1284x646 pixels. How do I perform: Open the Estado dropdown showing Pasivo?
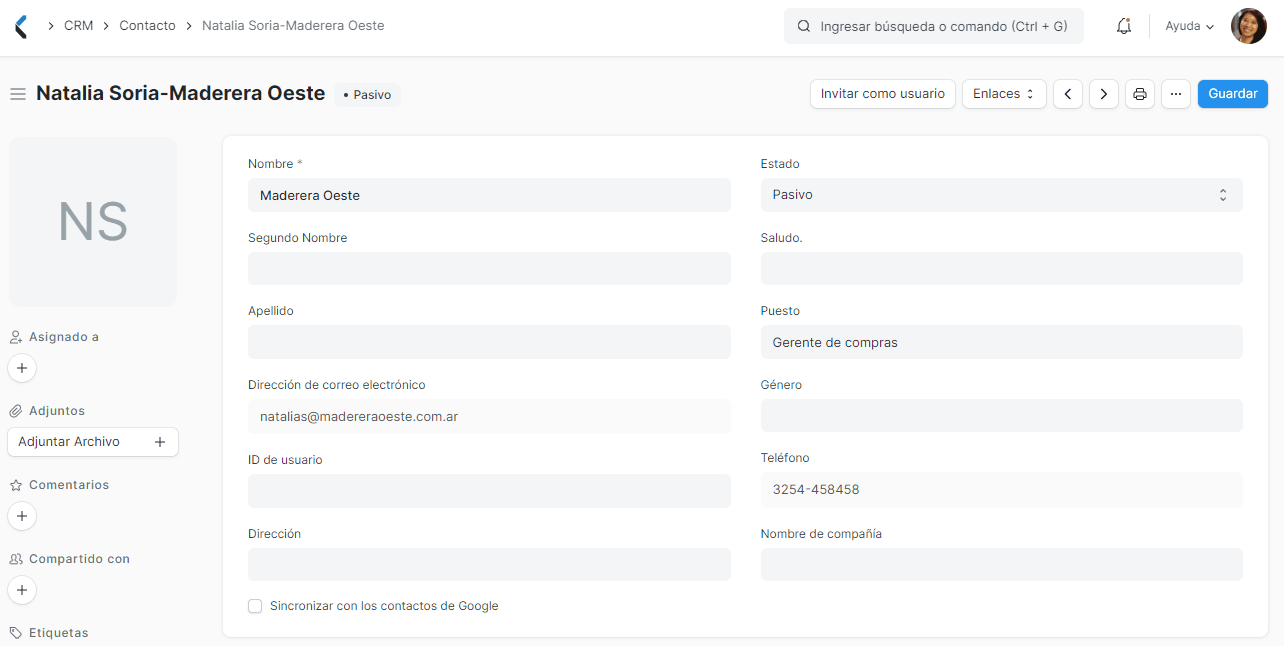(x=1001, y=195)
